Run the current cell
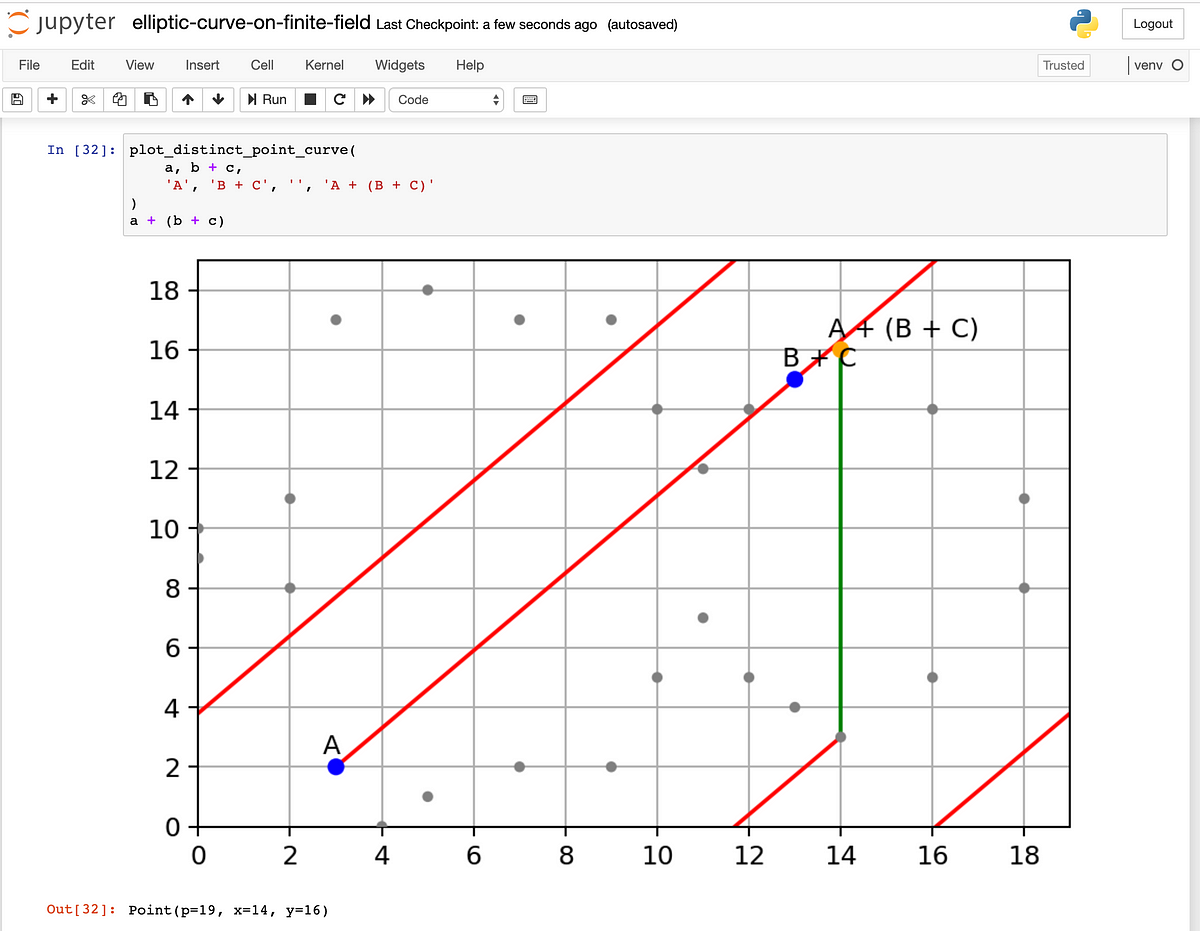Image resolution: width=1200 pixels, height=931 pixels. click(267, 99)
